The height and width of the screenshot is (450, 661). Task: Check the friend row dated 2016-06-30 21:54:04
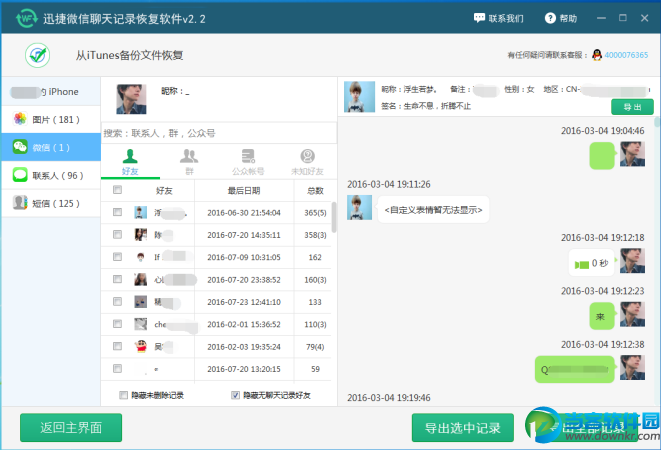[117, 212]
